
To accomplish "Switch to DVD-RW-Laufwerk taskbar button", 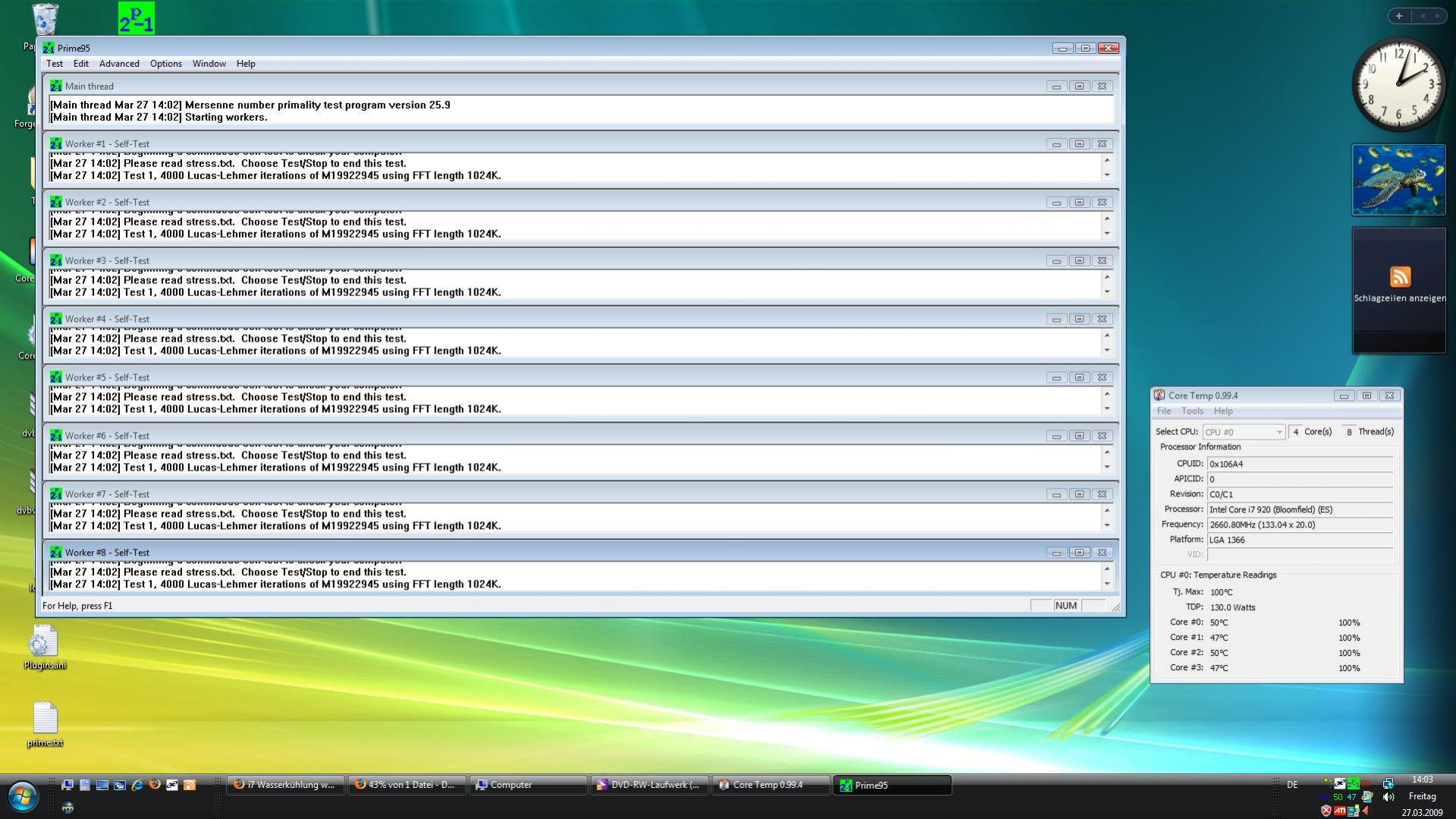I will [650, 785].
